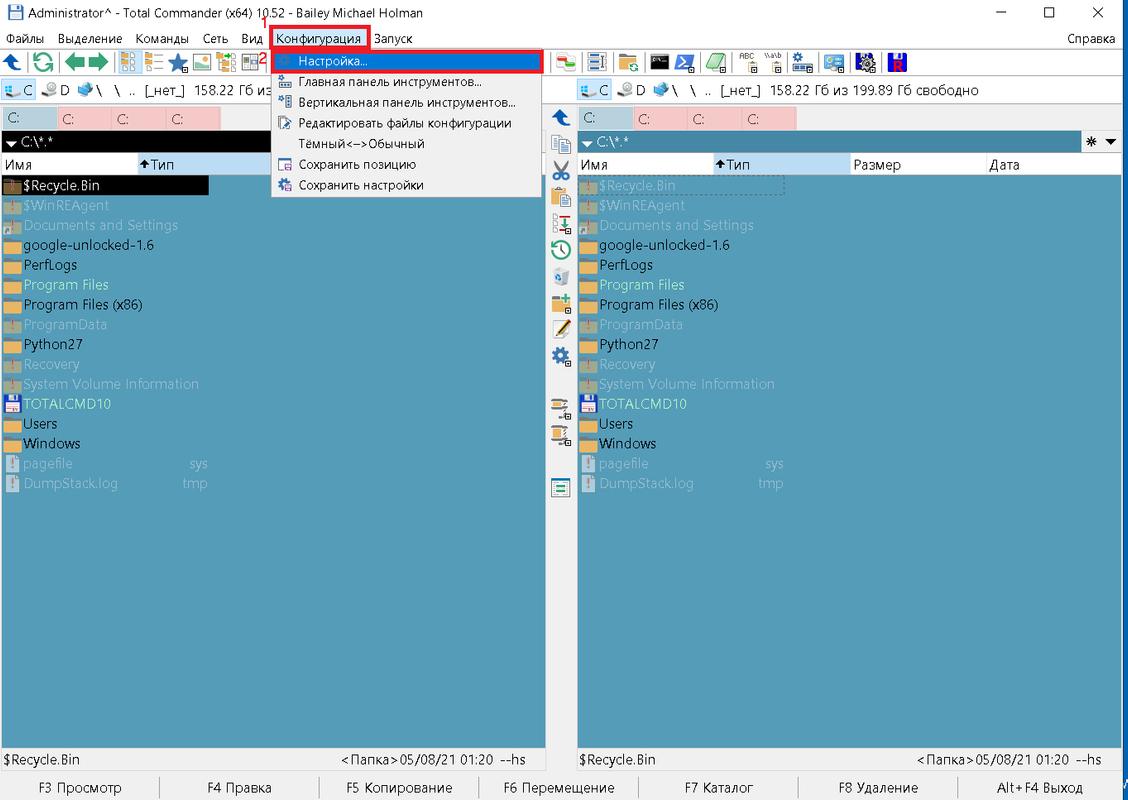Open the Выделение menu
Screen dimensions: 1128x800
coord(90,39)
